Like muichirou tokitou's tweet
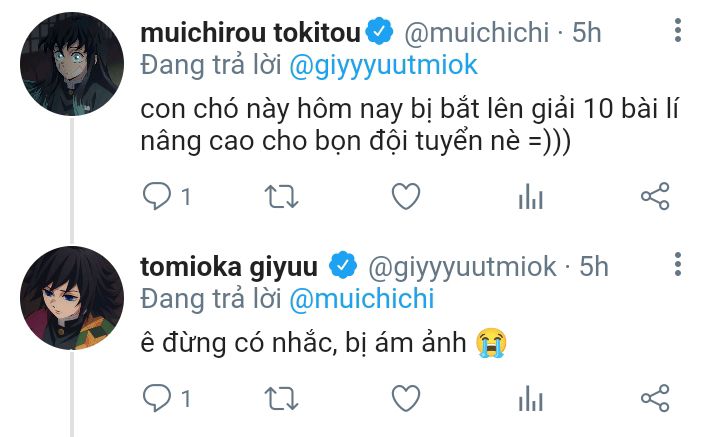 405,197
